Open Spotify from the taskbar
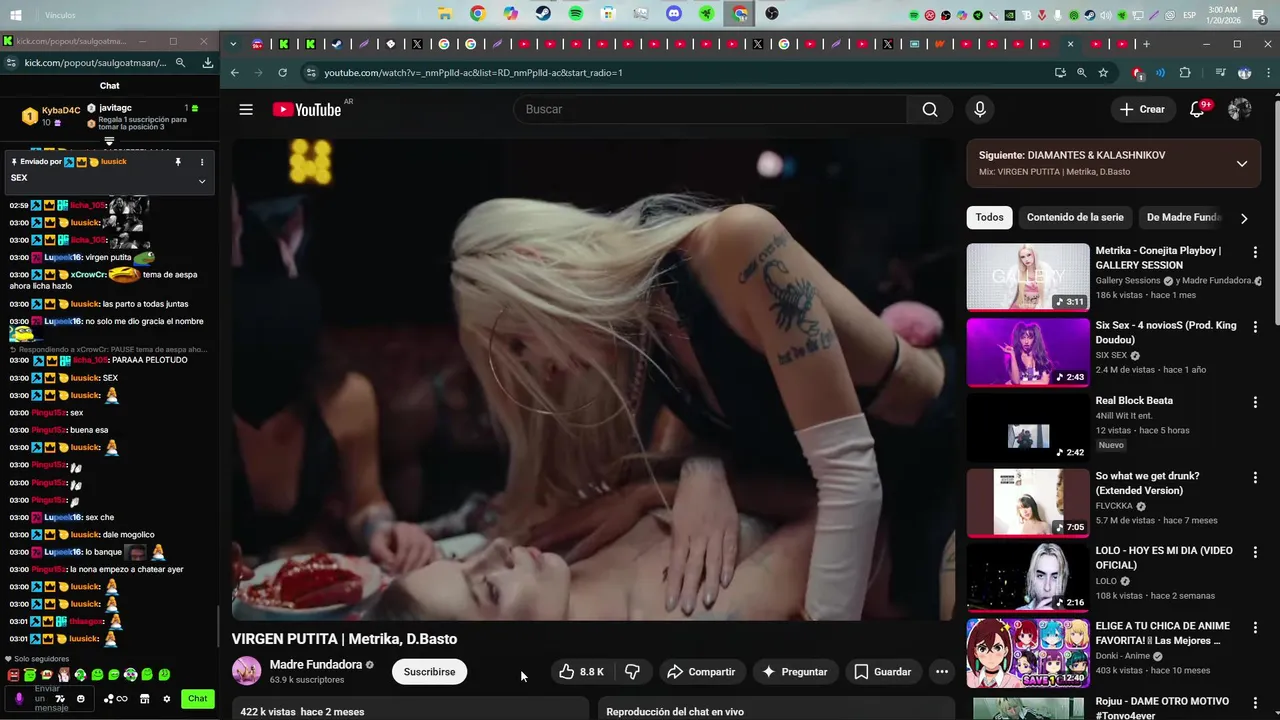 576,13
